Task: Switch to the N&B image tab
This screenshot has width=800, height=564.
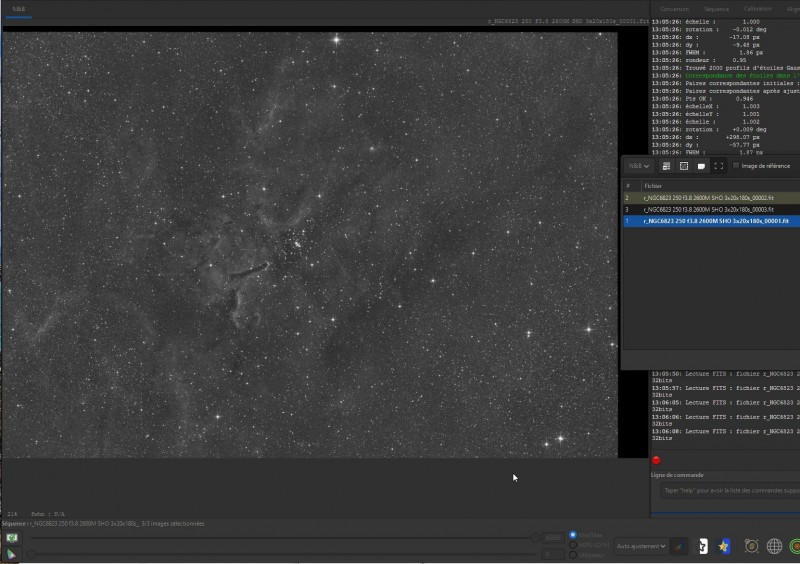Action: [x=19, y=9]
